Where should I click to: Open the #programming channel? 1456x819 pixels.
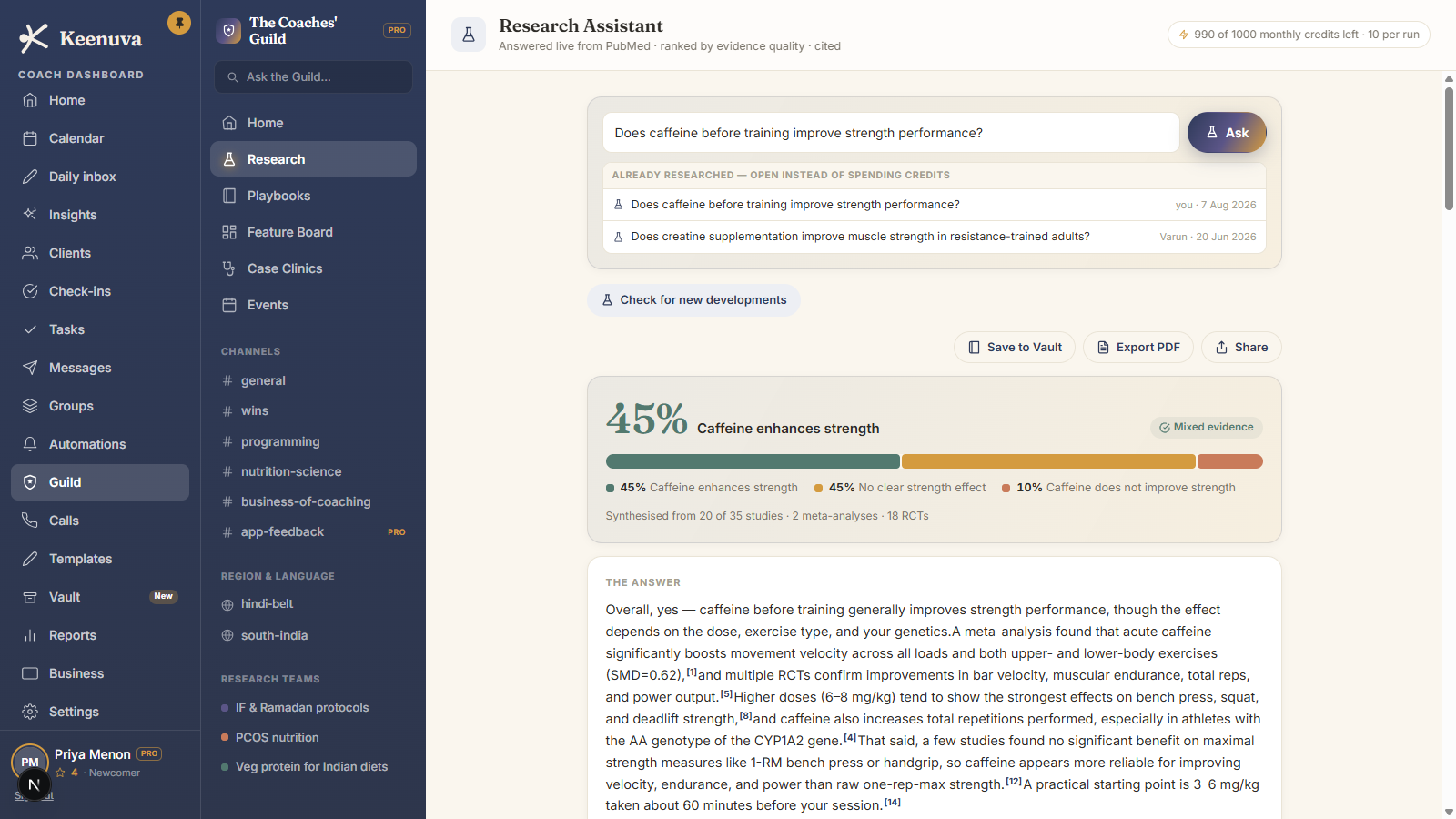313,441
